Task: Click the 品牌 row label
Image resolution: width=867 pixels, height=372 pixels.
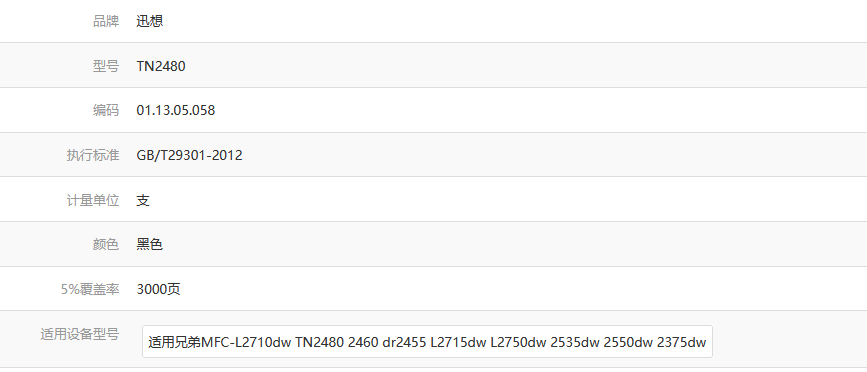Action: [x=106, y=22]
